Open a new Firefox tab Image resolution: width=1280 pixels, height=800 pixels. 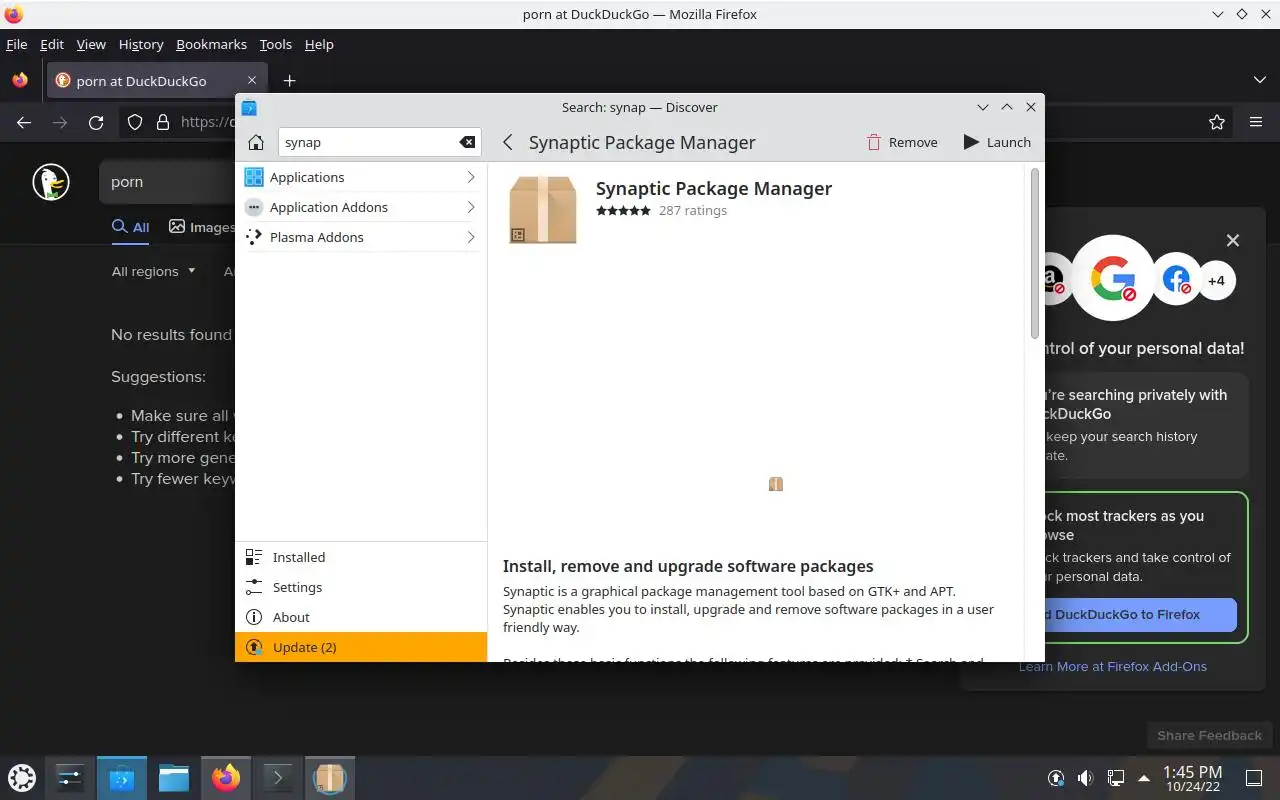click(x=289, y=81)
